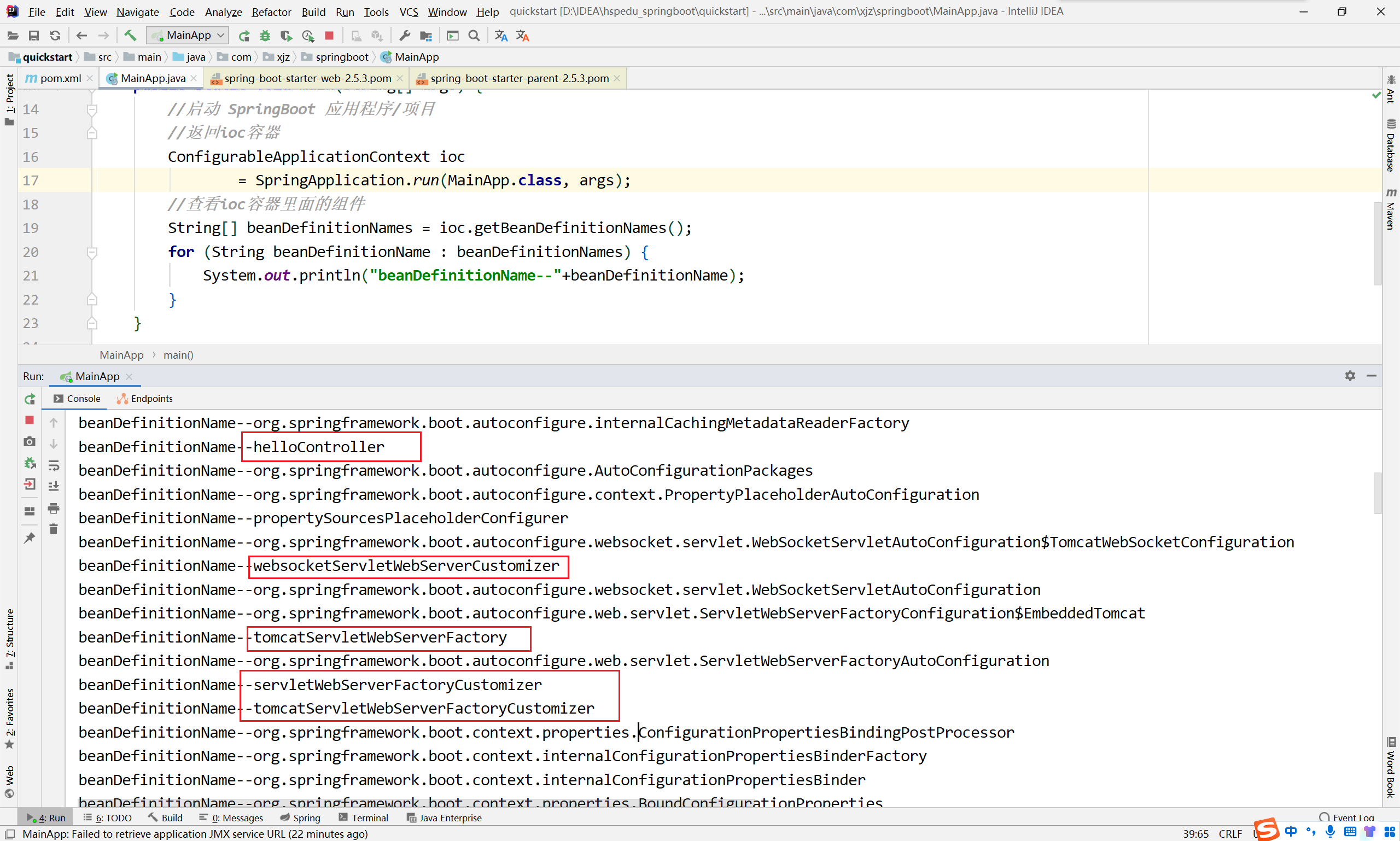Click springboot in the breadcrumb path
The height and width of the screenshot is (841, 1400).
click(341, 57)
